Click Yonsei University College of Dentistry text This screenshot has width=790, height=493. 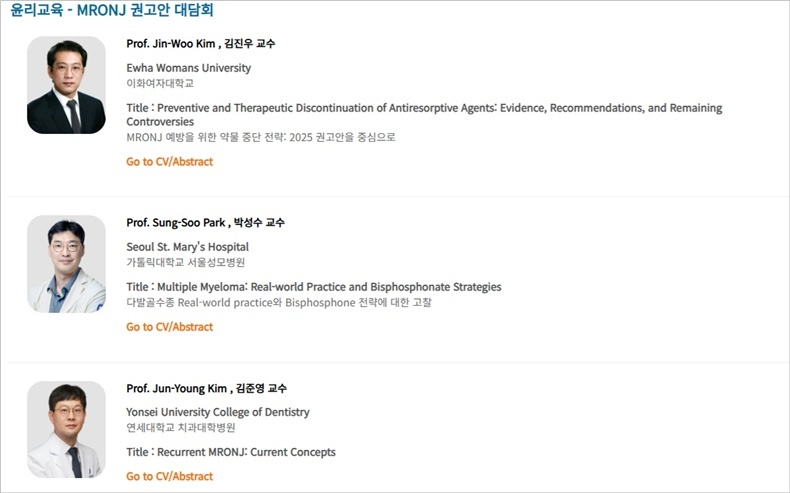(217, 412)
